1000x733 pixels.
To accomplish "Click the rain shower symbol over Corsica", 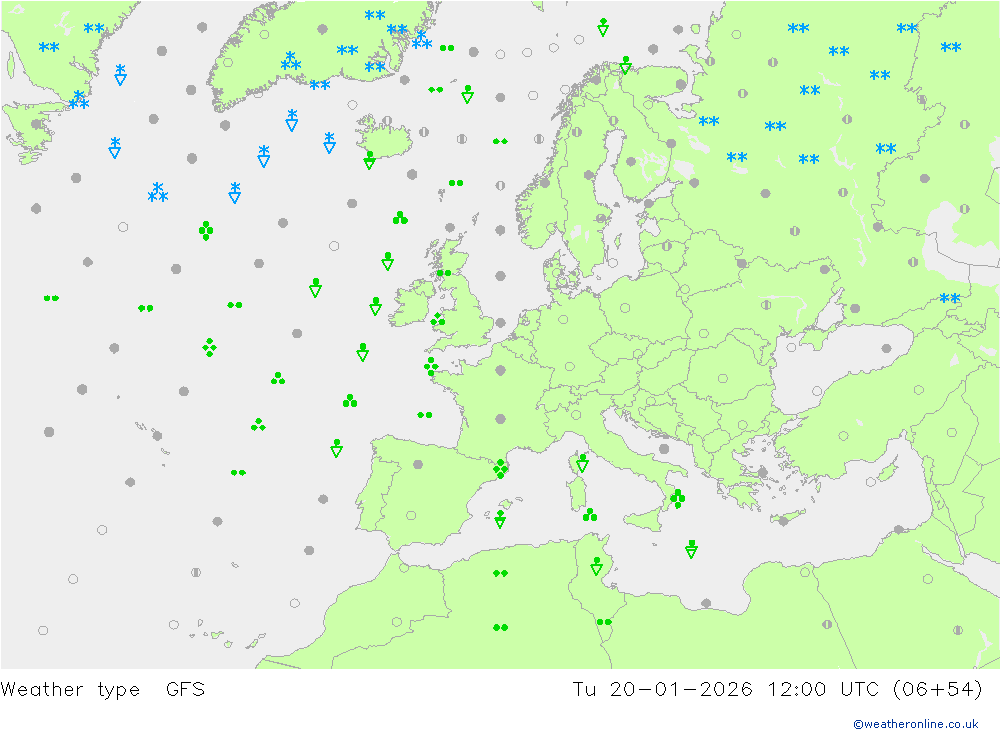I will point(582,463).
